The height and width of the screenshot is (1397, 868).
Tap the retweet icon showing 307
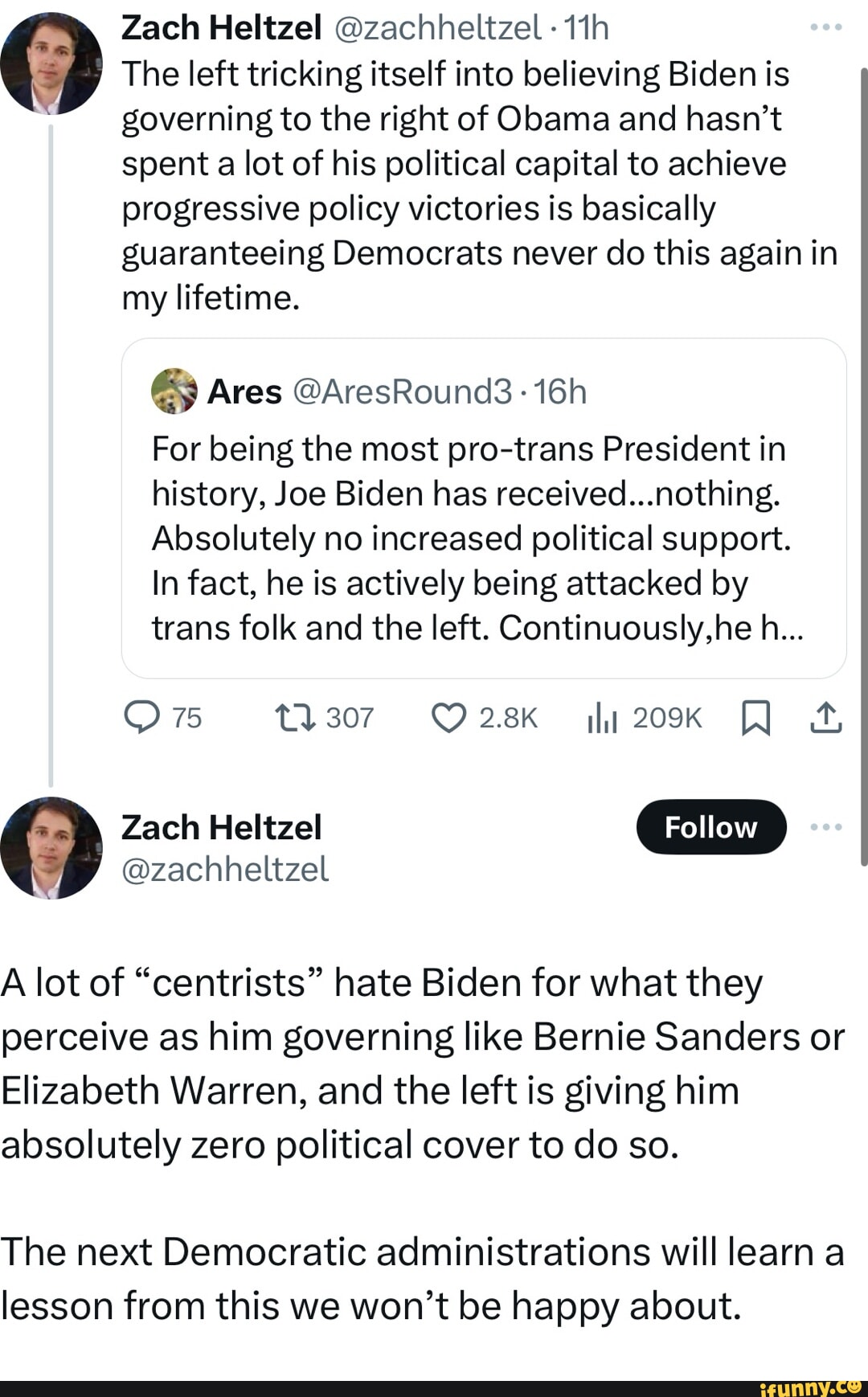click(295, 717)
